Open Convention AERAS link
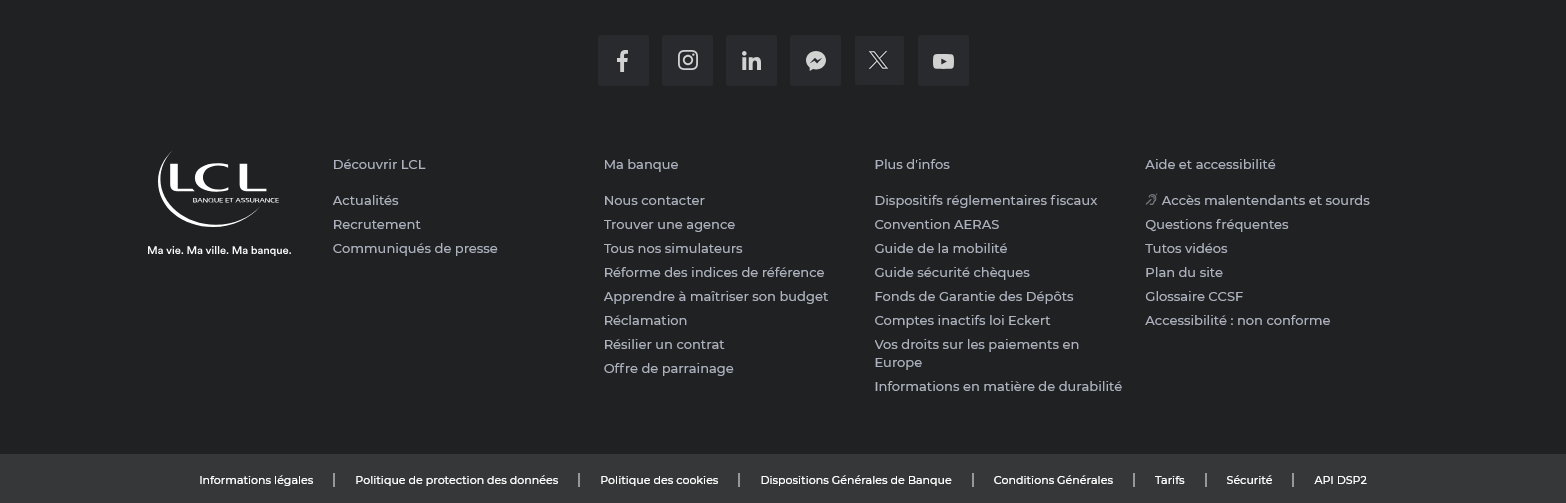1566x503 pixels. point(936,224)
